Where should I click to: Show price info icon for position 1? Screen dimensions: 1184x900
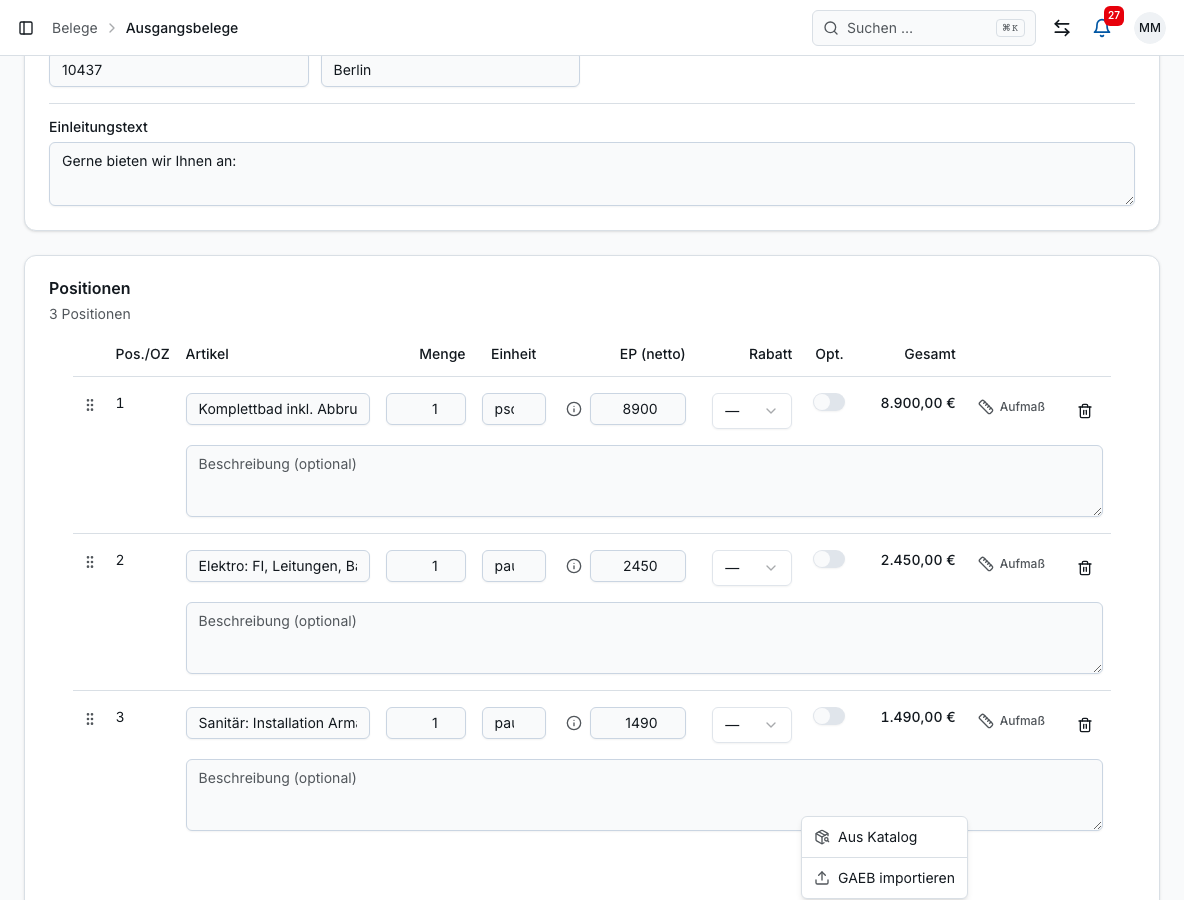point(574,409)
